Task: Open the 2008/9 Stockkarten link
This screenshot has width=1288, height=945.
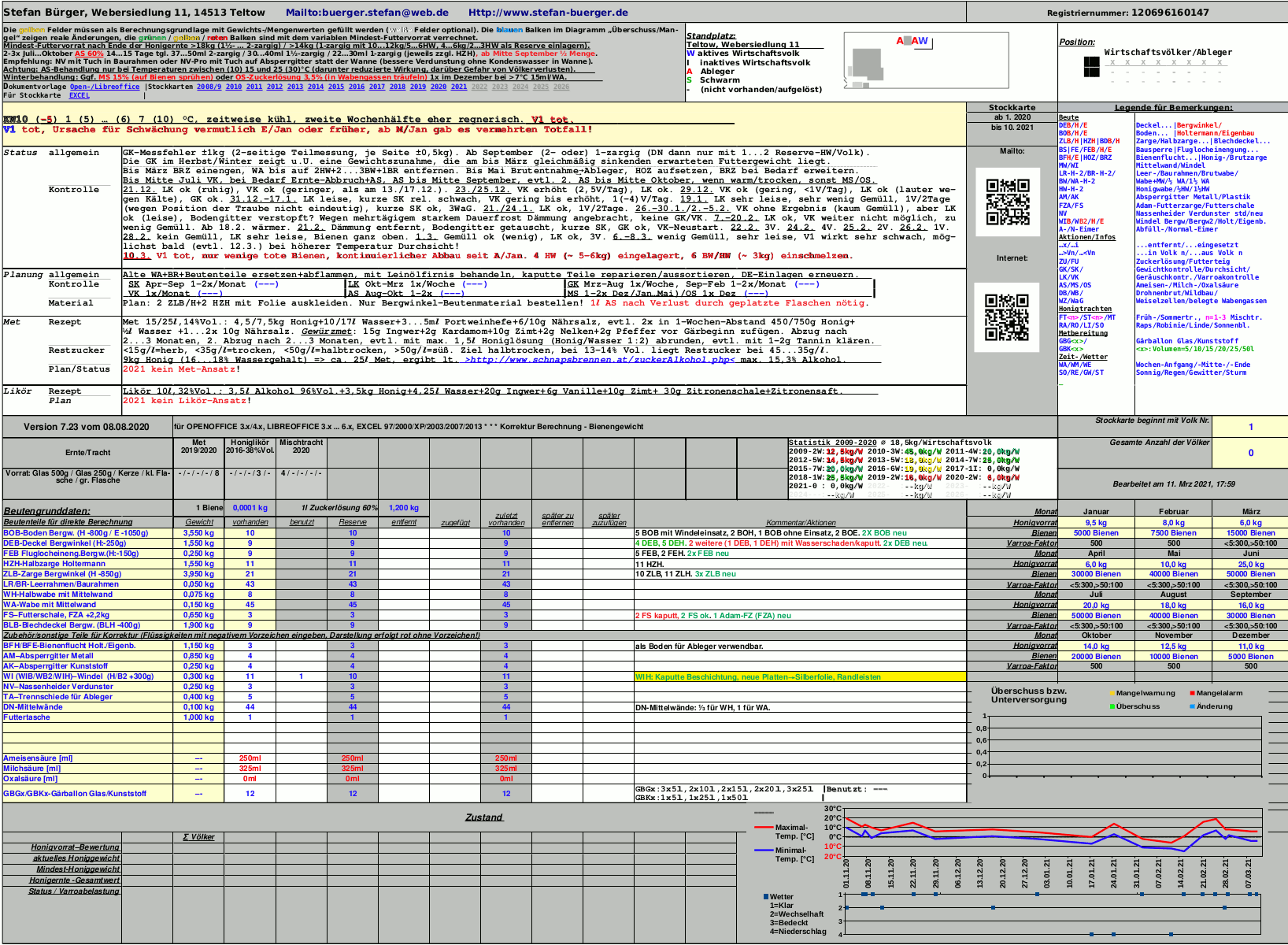Action: [x=209, y=87]
